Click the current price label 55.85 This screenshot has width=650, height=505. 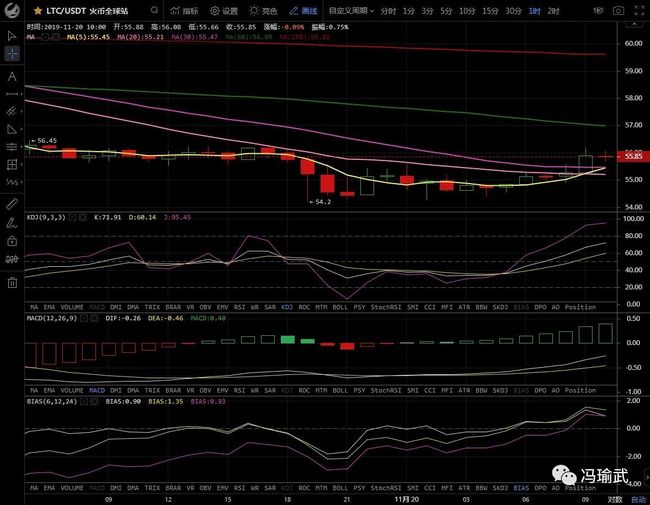[633, 156]
